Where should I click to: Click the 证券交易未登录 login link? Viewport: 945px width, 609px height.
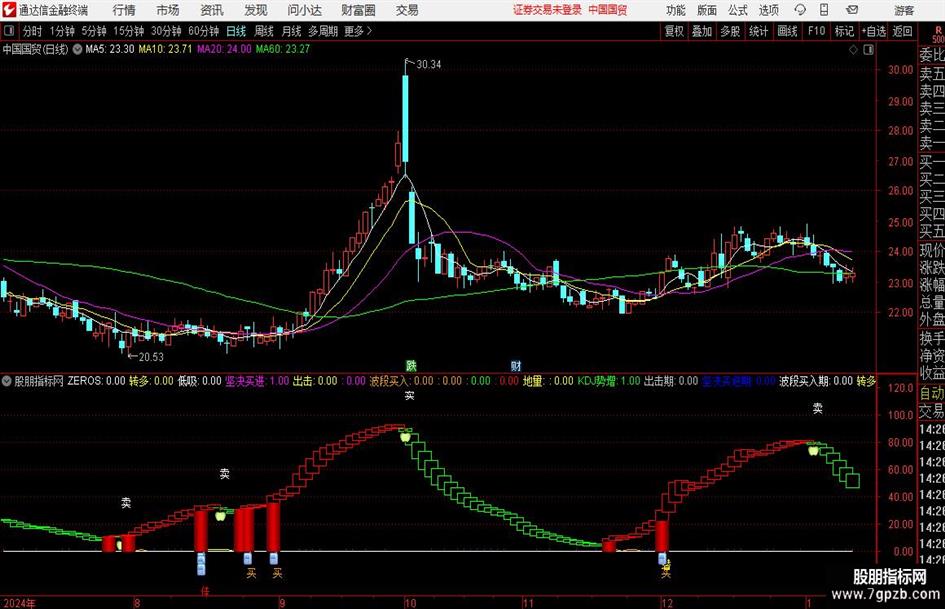pyautogui.click(x=547, y=10)
